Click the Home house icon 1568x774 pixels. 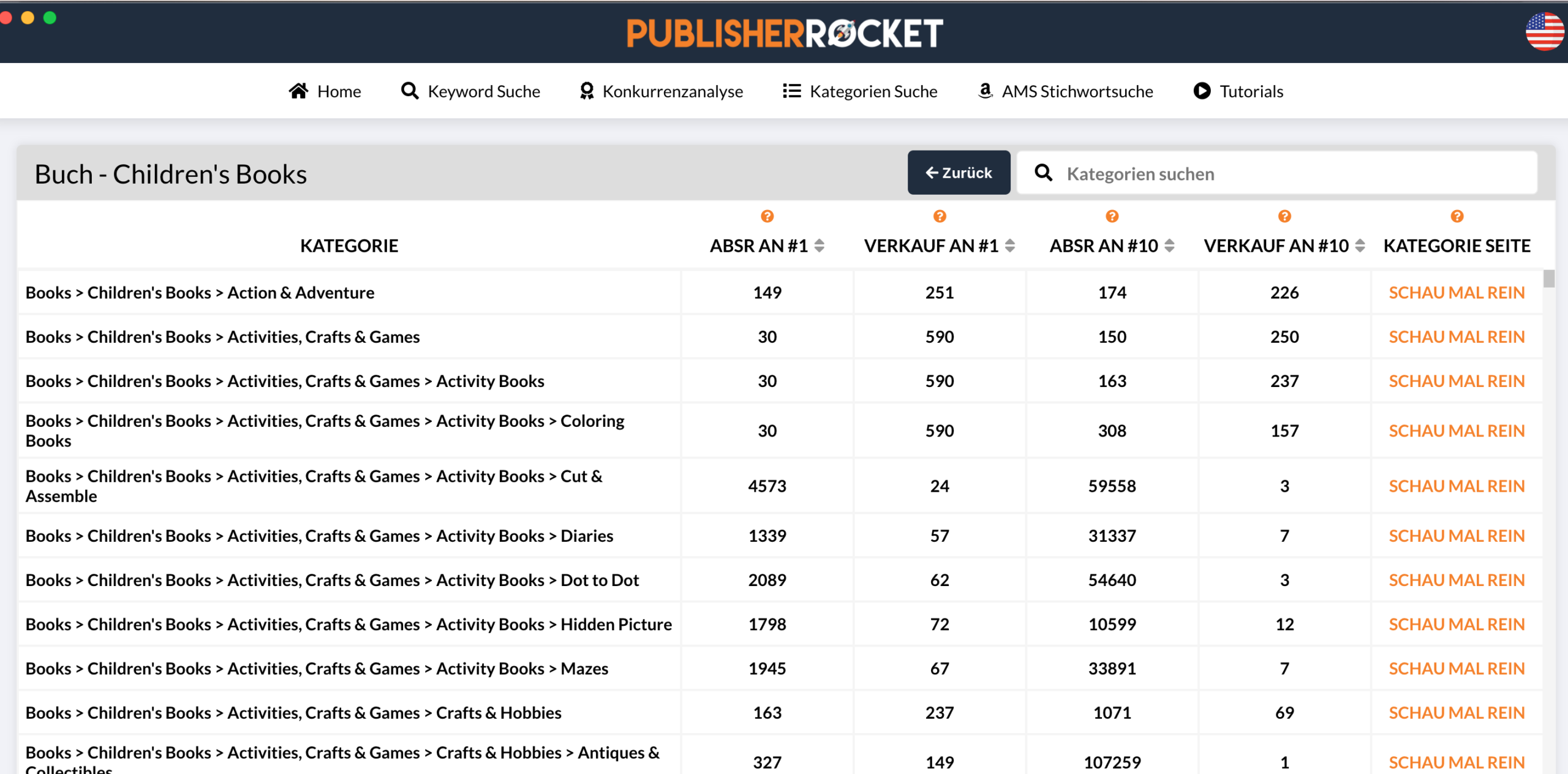coord(299,91)
